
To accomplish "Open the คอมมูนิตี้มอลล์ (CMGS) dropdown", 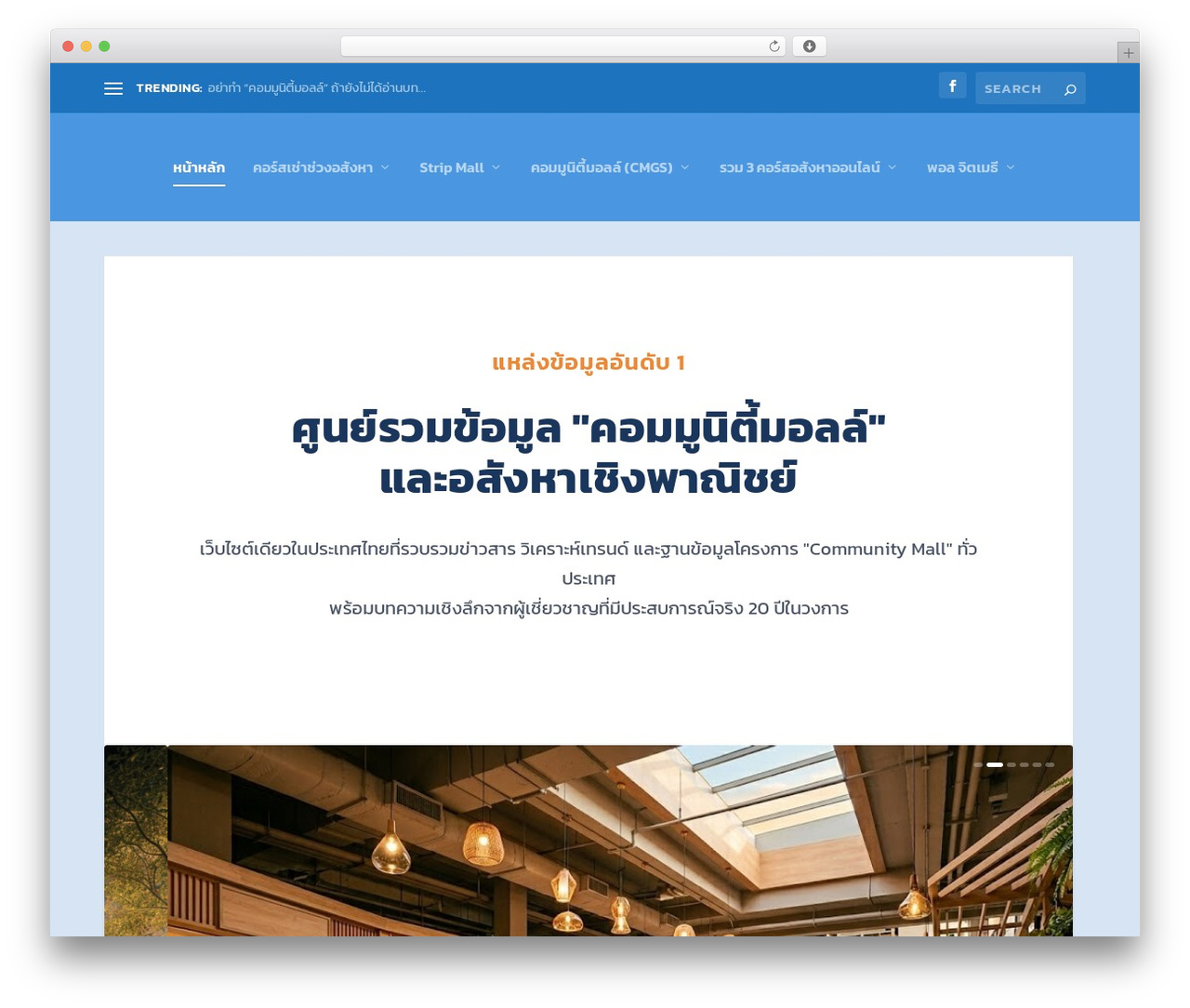I will click(x=610, y=167).
